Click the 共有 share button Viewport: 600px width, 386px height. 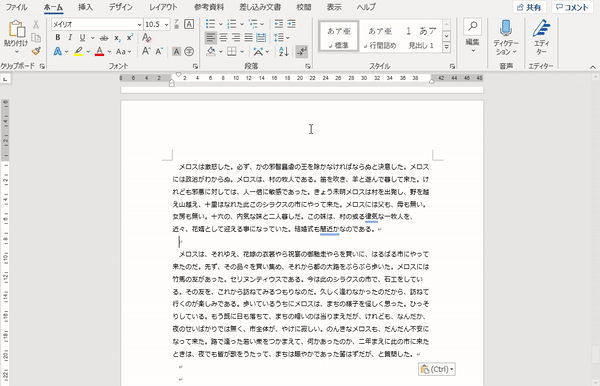coord(529,7)
